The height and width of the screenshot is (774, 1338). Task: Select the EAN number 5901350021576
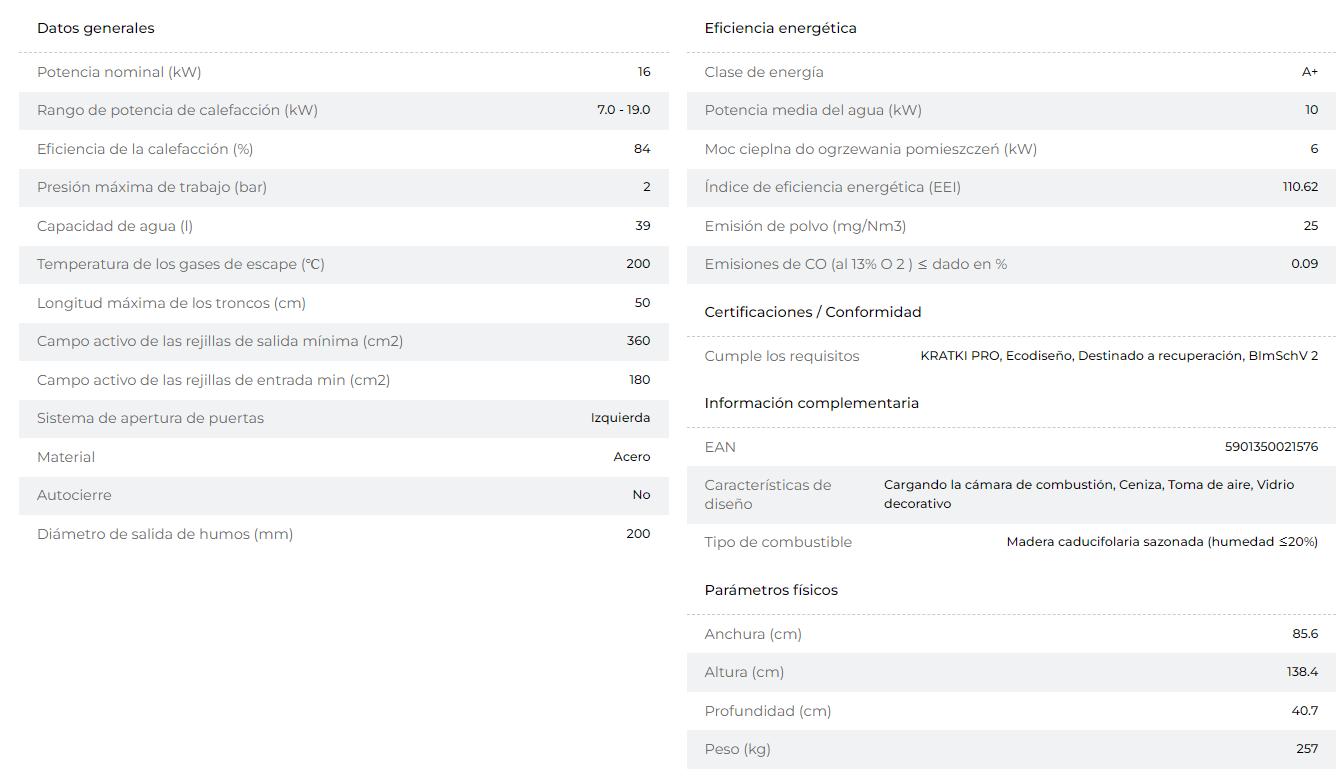coord(1271,447)
